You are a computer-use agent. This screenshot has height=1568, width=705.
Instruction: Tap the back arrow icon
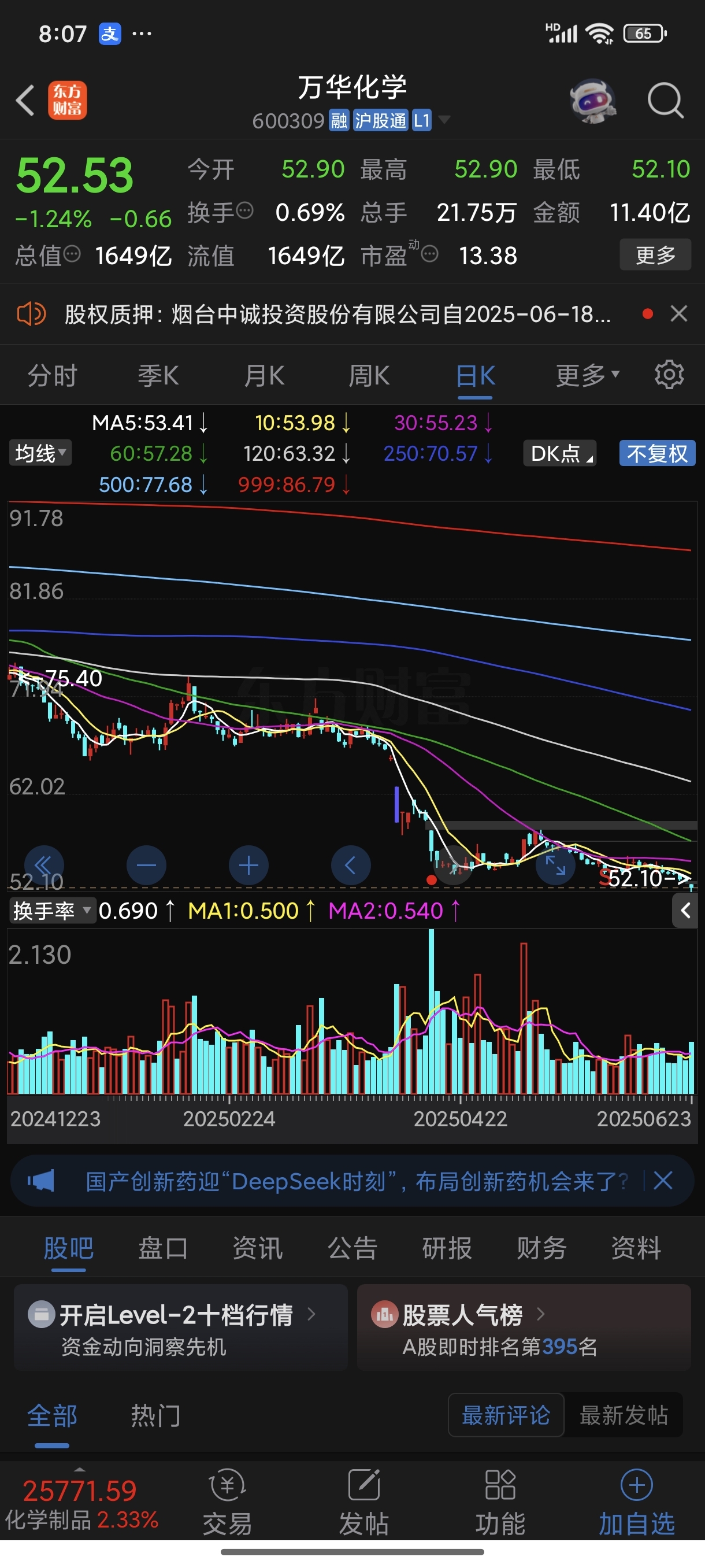point(25,101)
